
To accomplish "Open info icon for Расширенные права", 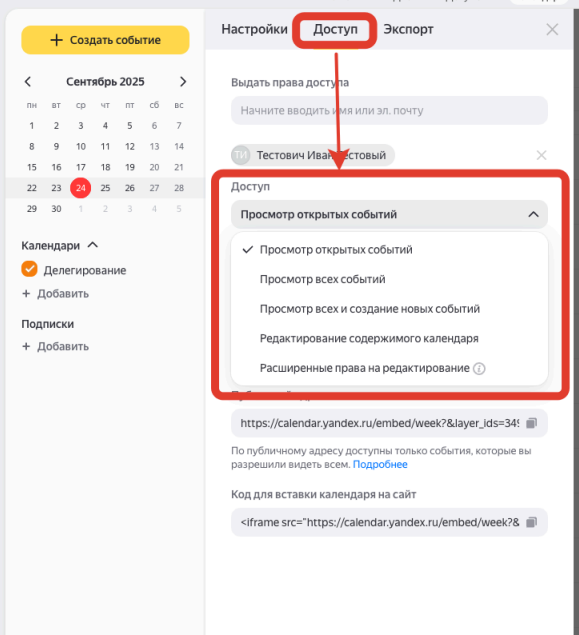I will [479, 369].
